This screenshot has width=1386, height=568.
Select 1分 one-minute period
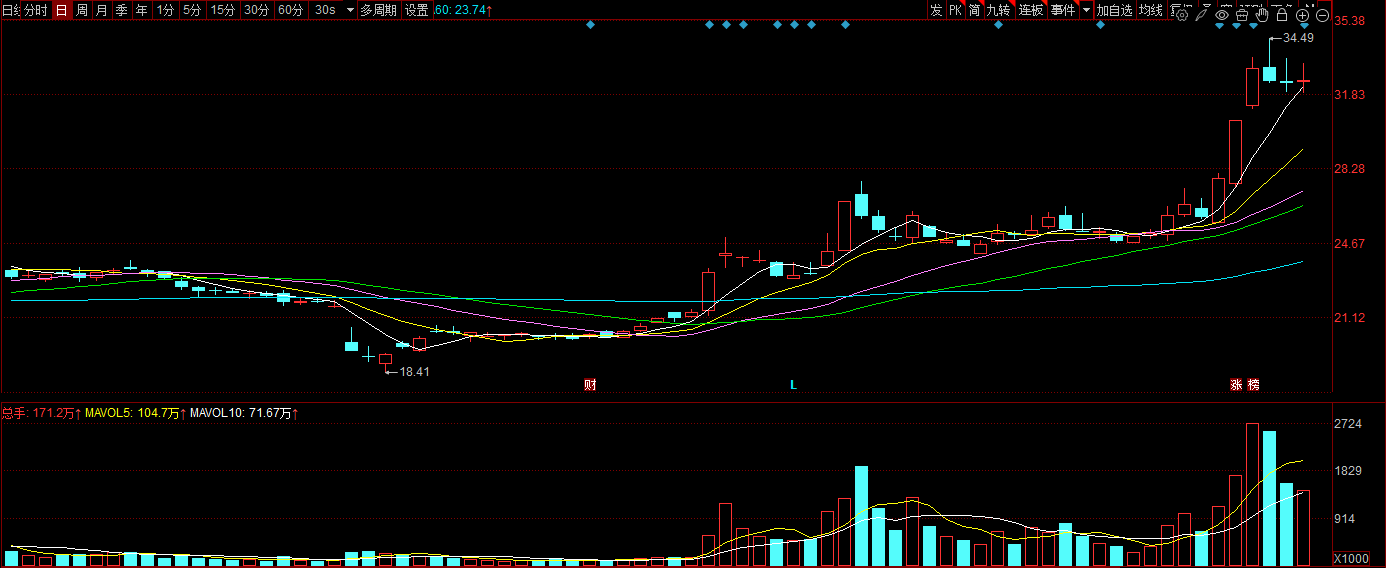pos(165,10)
